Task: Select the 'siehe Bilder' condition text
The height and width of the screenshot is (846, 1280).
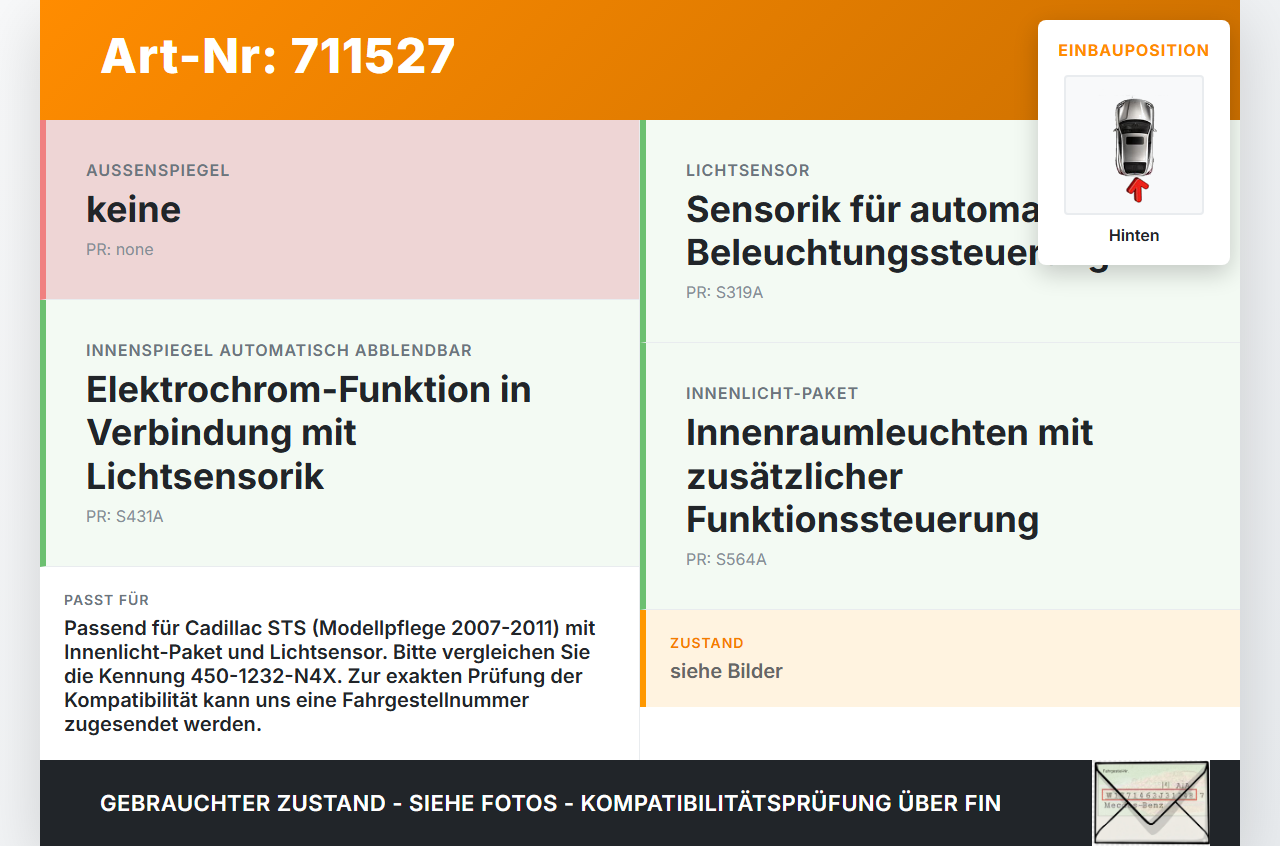Action: pyautogui.click(x=727, y=671)
